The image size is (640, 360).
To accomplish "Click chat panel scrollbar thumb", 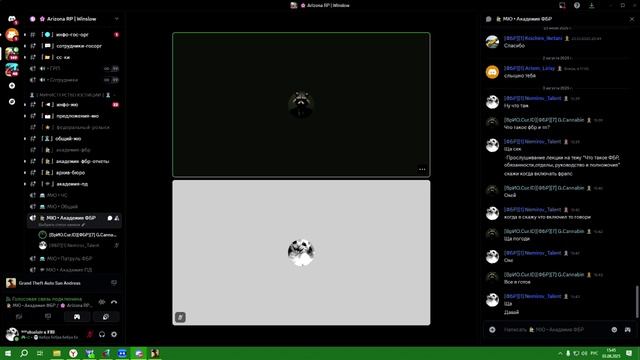I will pos(637,301).
